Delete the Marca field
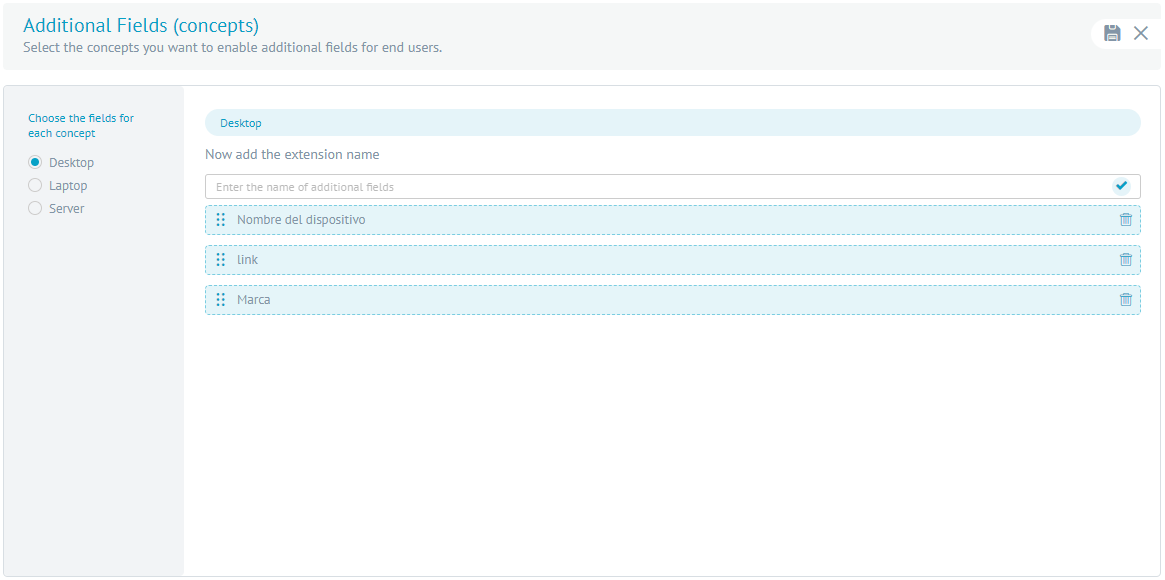Screen dimensions: 1165x580 1126,299
